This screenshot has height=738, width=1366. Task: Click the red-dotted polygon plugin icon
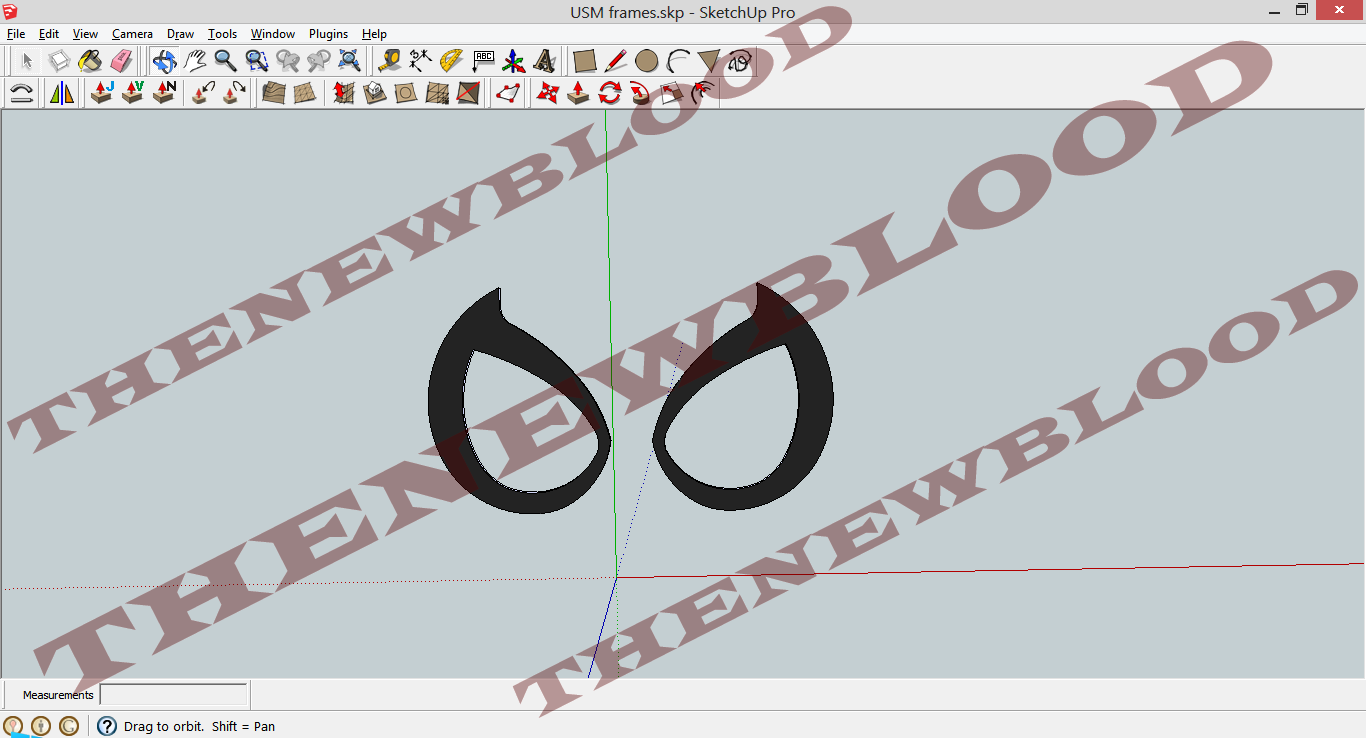(x=508, y=93)
